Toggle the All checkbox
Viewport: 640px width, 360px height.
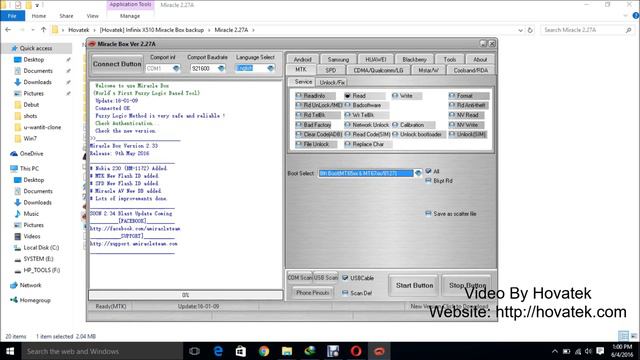point(428,171)
